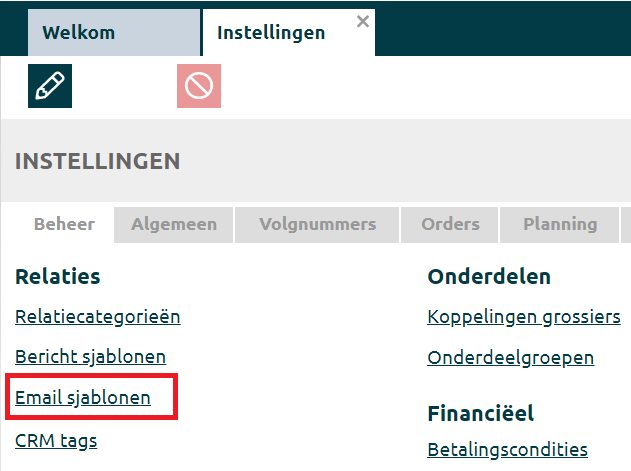Viewport: 631px width, 471px height.
Task: Open Bericht sjablonen
Action: click(x=91, y=356)
